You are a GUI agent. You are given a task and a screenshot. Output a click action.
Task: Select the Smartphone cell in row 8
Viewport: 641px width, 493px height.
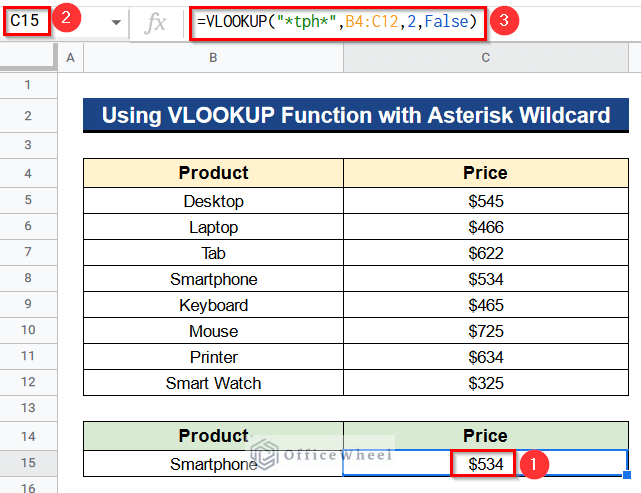(x=213, y=279)
